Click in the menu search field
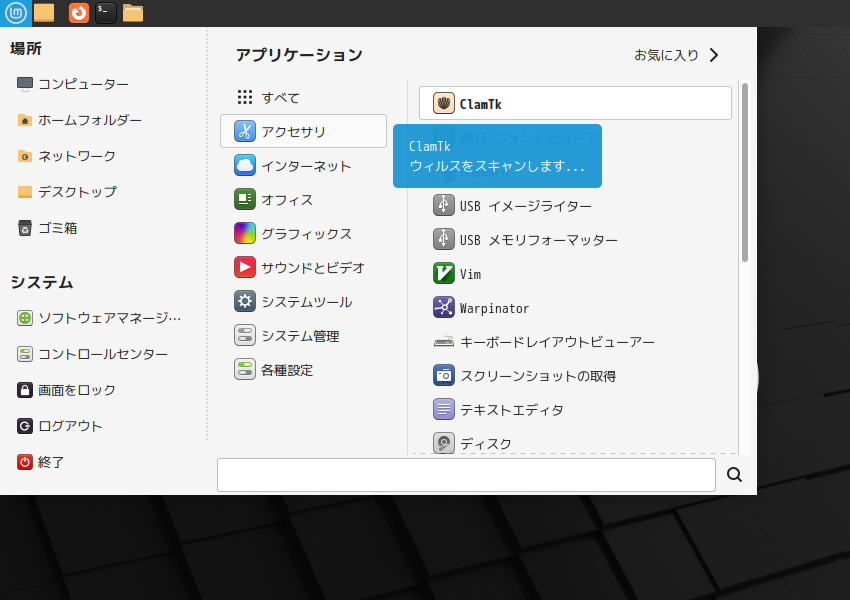Image resolution: width=850 pixels, height=600 pixels. 466,475
